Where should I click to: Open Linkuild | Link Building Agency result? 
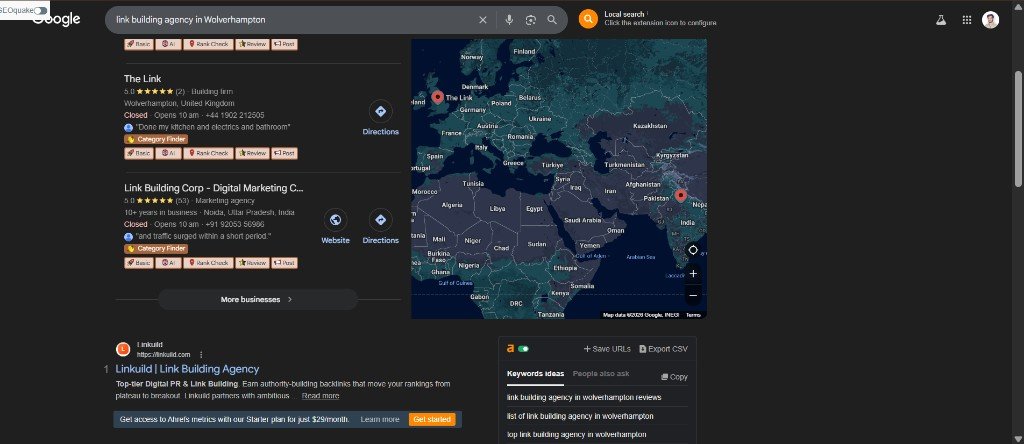tap(187, 369)
